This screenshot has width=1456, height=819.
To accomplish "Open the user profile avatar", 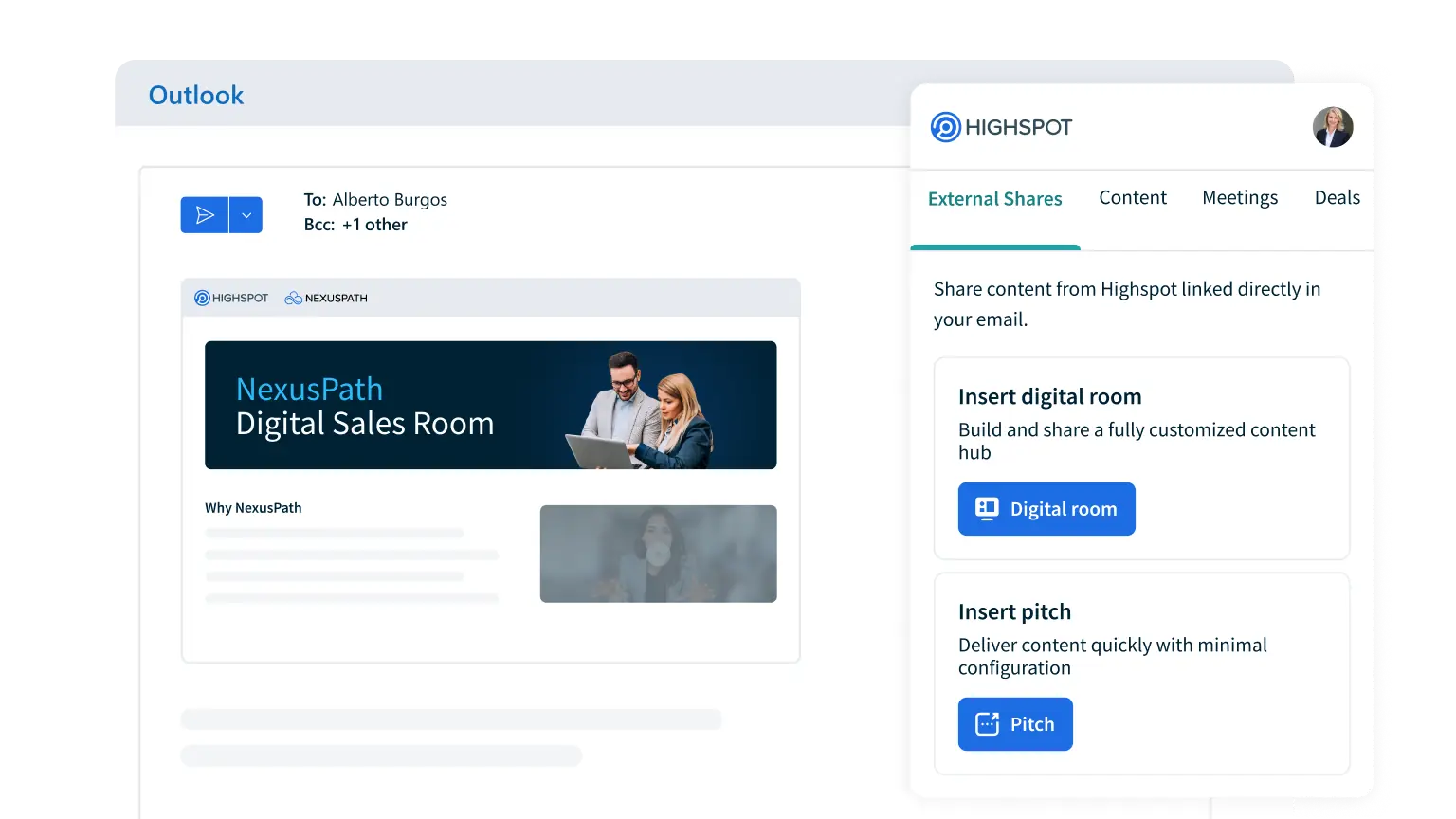I will [1332, 127].
